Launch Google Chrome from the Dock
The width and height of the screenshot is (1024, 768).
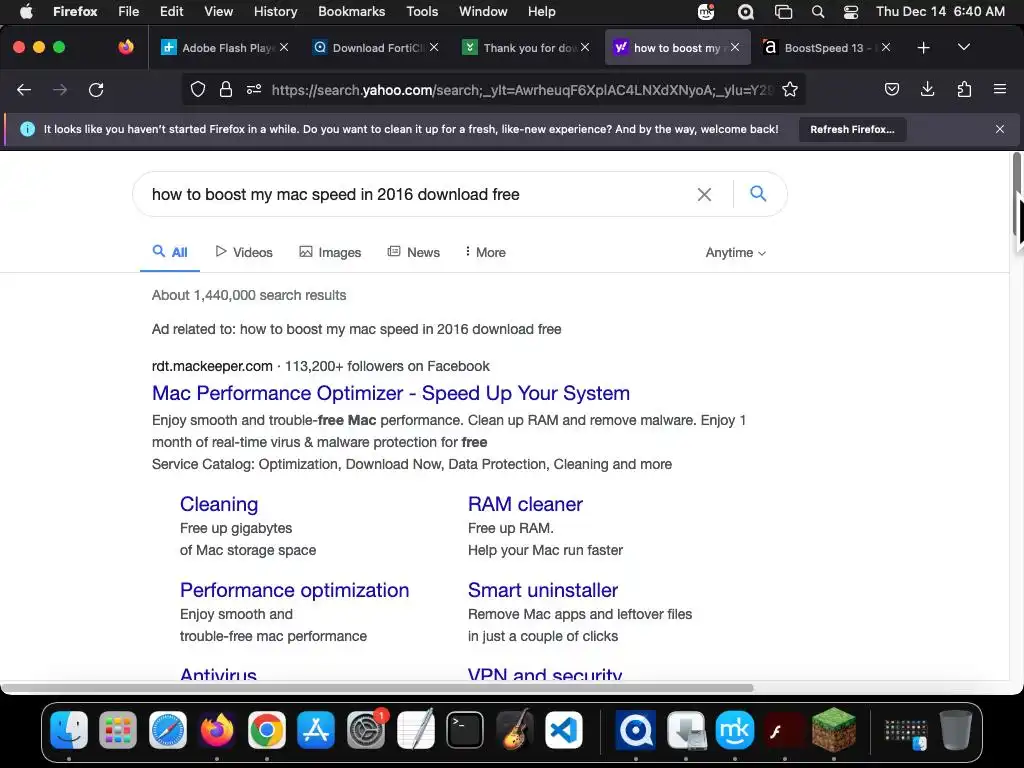[x=266, y=729]
